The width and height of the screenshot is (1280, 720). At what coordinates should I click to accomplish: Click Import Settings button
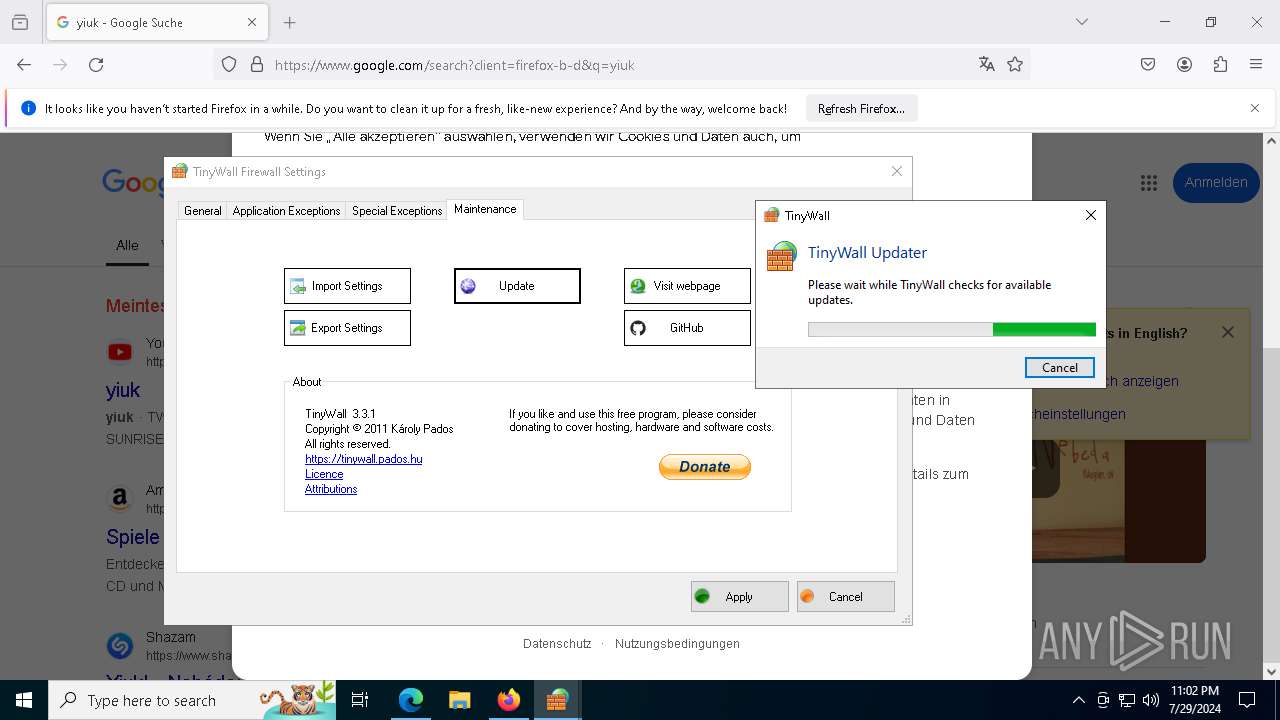(x=347, y=286)
